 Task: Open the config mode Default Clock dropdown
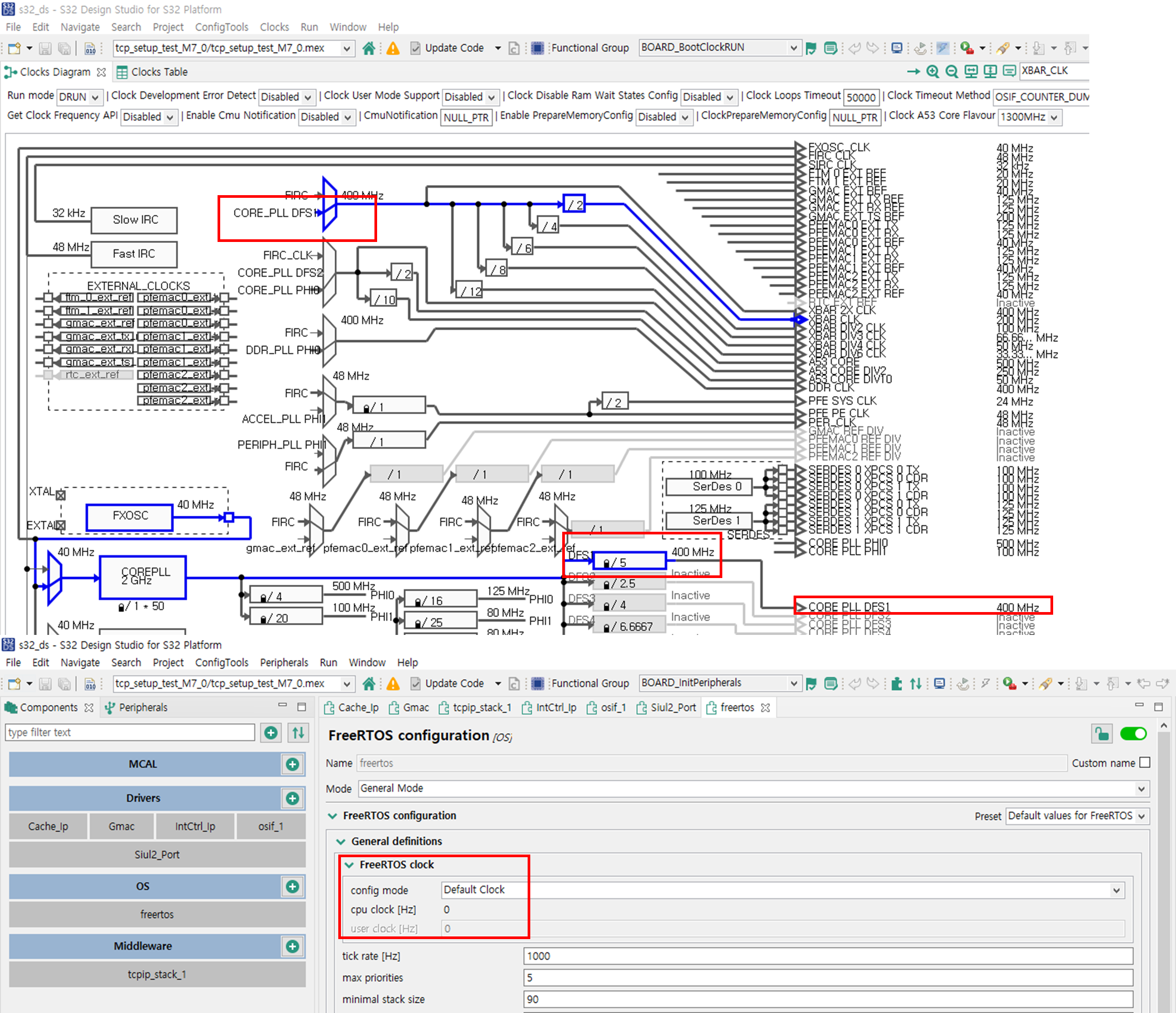(x=783, y=889)
